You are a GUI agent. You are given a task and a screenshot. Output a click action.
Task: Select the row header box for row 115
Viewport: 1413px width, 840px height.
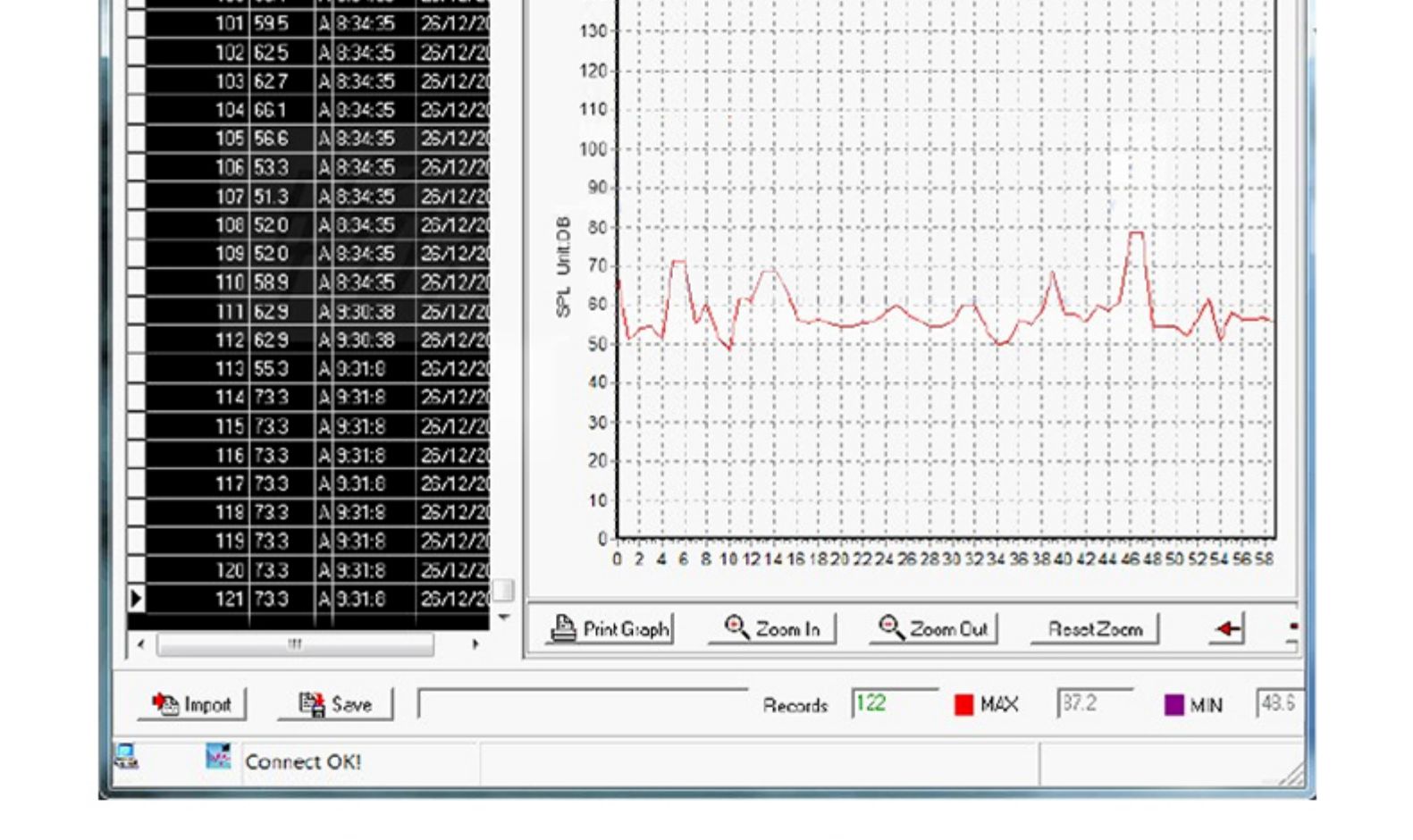[x=136, y=426]
